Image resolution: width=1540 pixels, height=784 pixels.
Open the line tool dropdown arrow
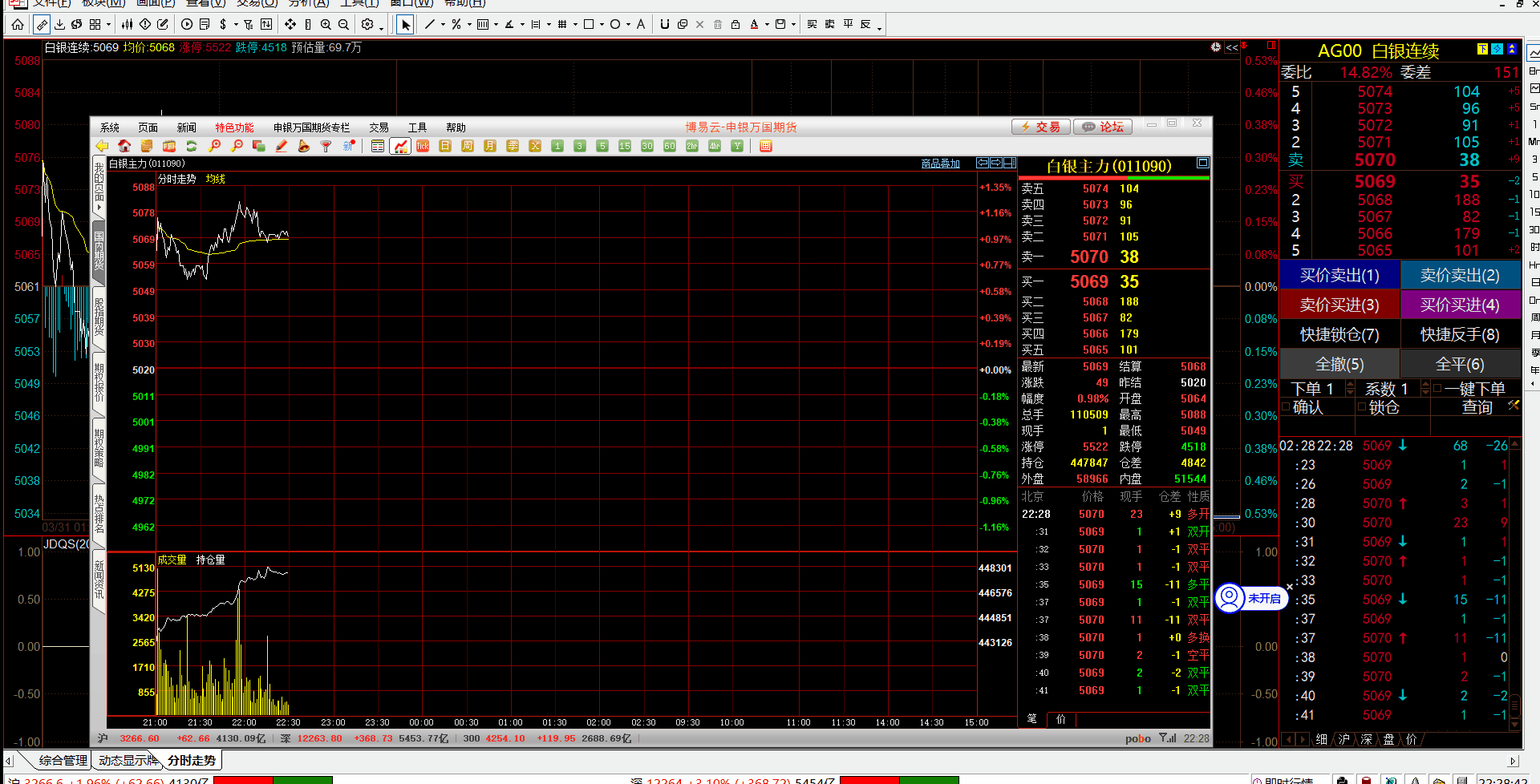(x=443, y=25)
